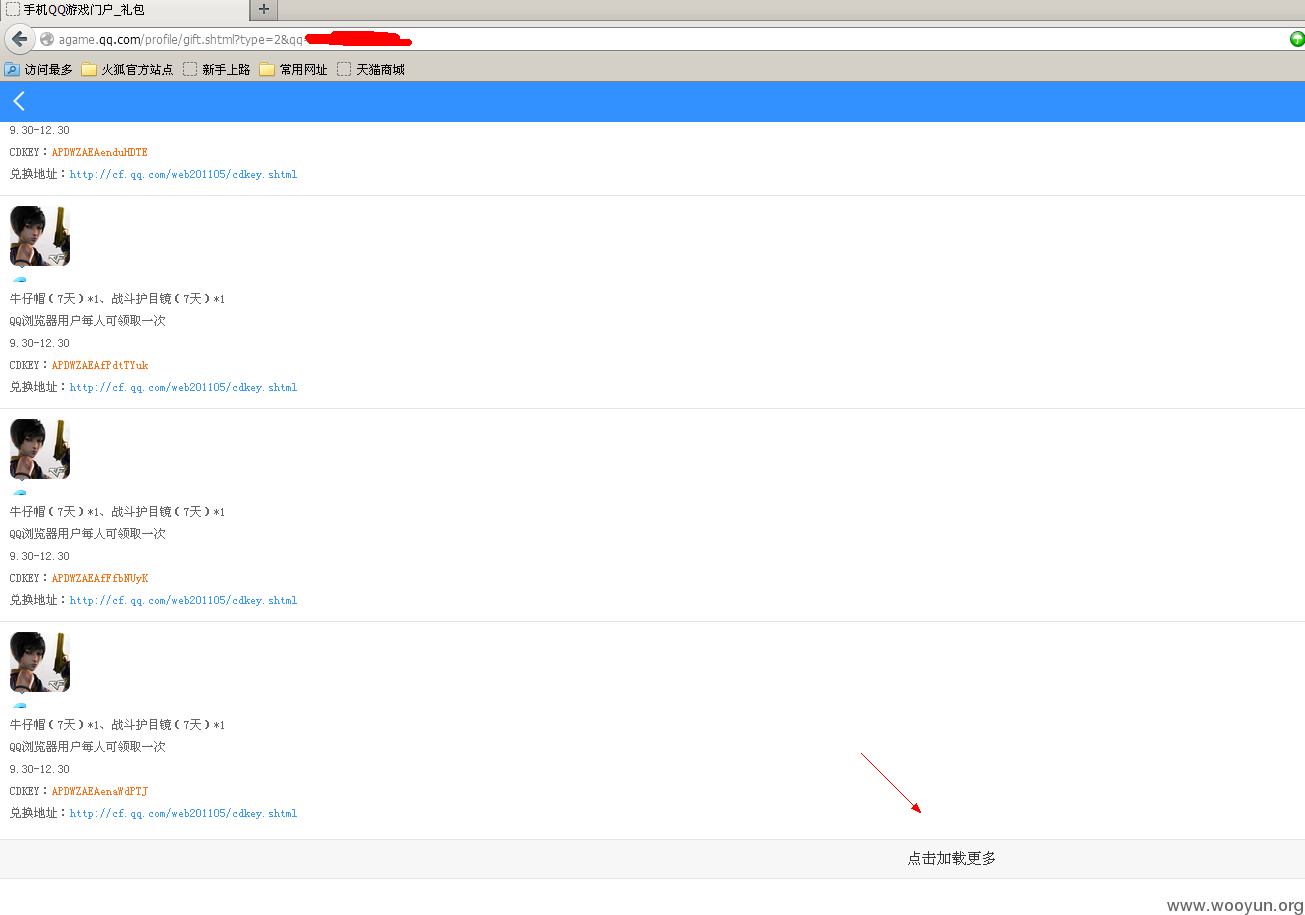Viewport: 1305px width, 915px height.
Task: Click game thumbnail above CDKEY APDWZAEAenaWdPTJ
Action: [x=40, y=662]
